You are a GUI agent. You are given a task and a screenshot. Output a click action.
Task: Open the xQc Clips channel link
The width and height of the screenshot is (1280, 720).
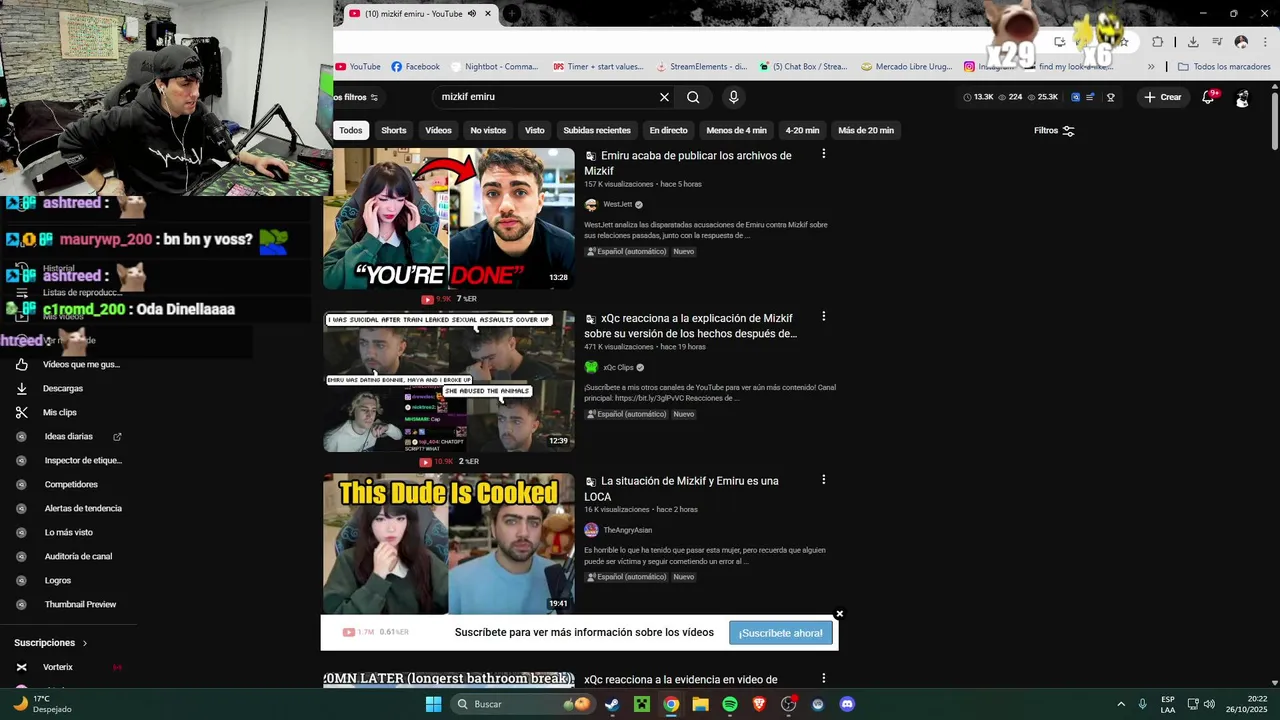[618, 367]
